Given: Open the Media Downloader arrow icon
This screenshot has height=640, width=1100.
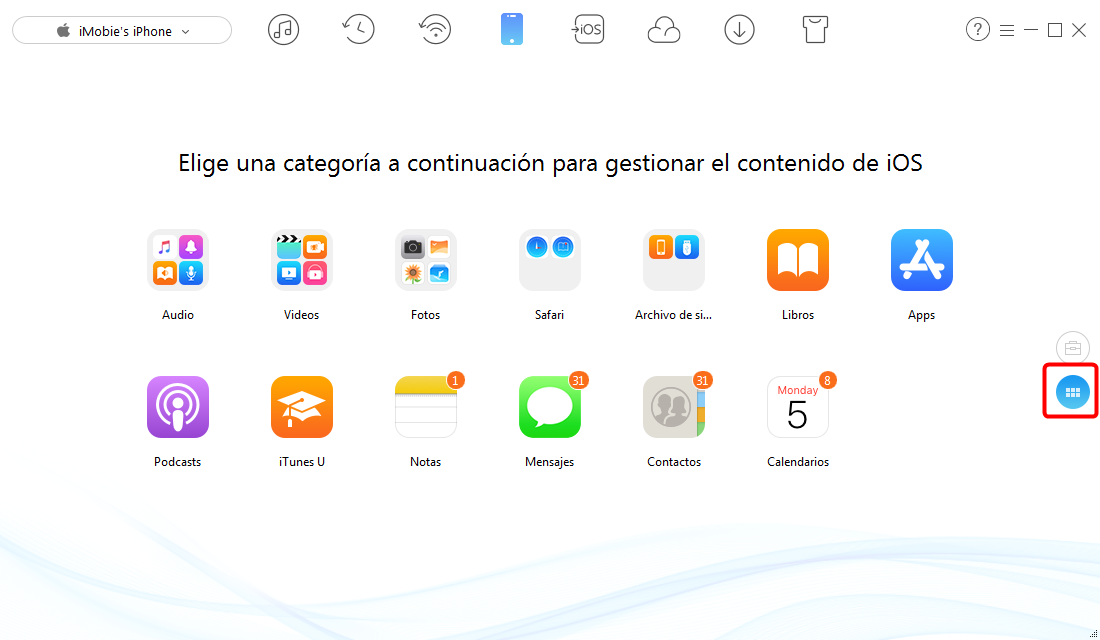Looking at the screenshot, I should [739, 30].
